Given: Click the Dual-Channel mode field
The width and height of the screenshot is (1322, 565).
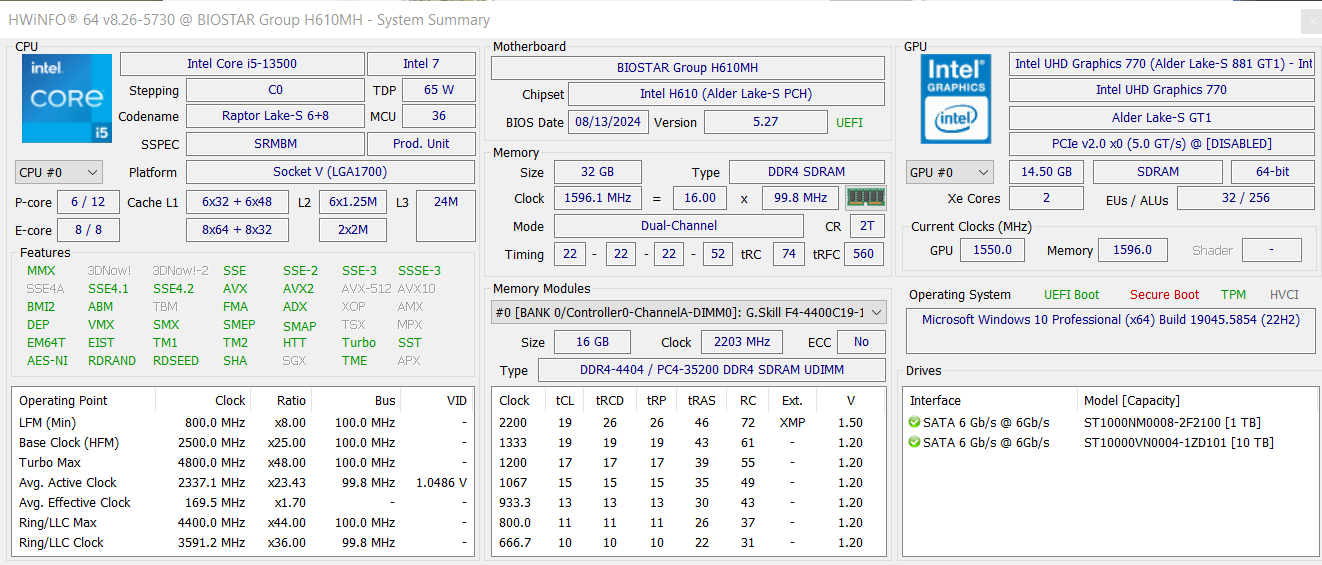Looking at the screenshot, I should coord(678,225).
